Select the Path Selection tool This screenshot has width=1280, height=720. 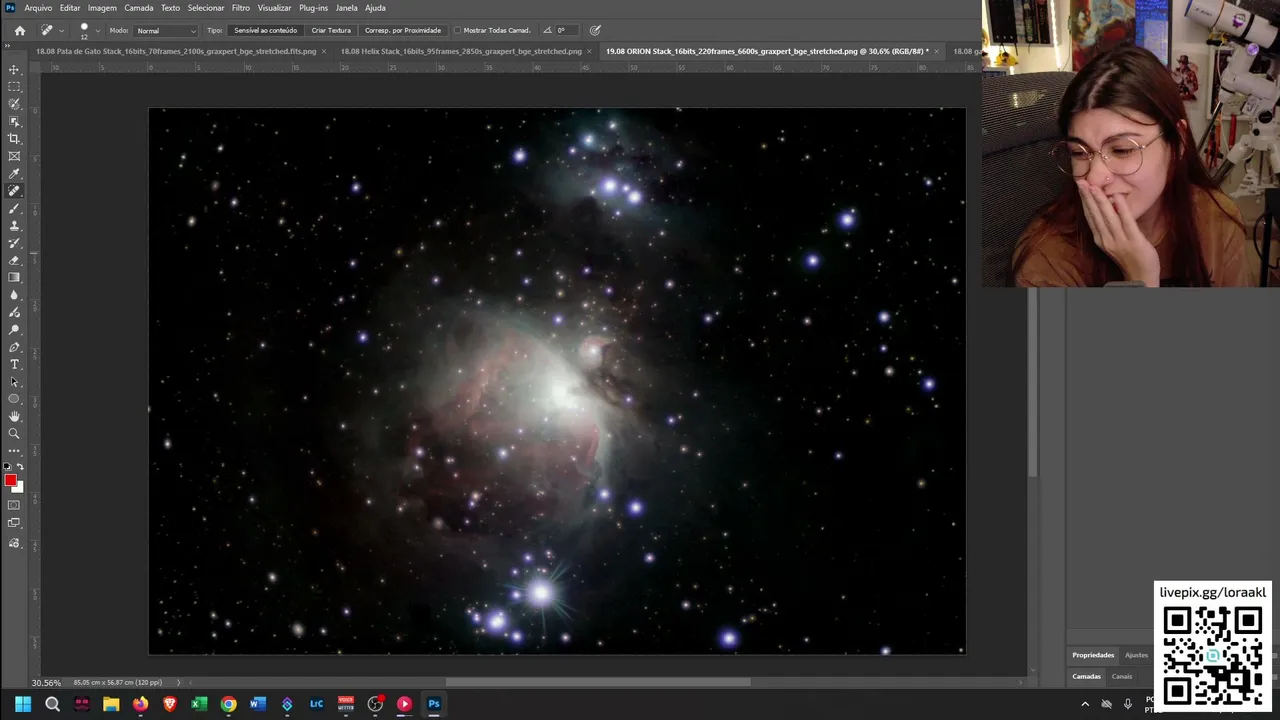[14, 382]
